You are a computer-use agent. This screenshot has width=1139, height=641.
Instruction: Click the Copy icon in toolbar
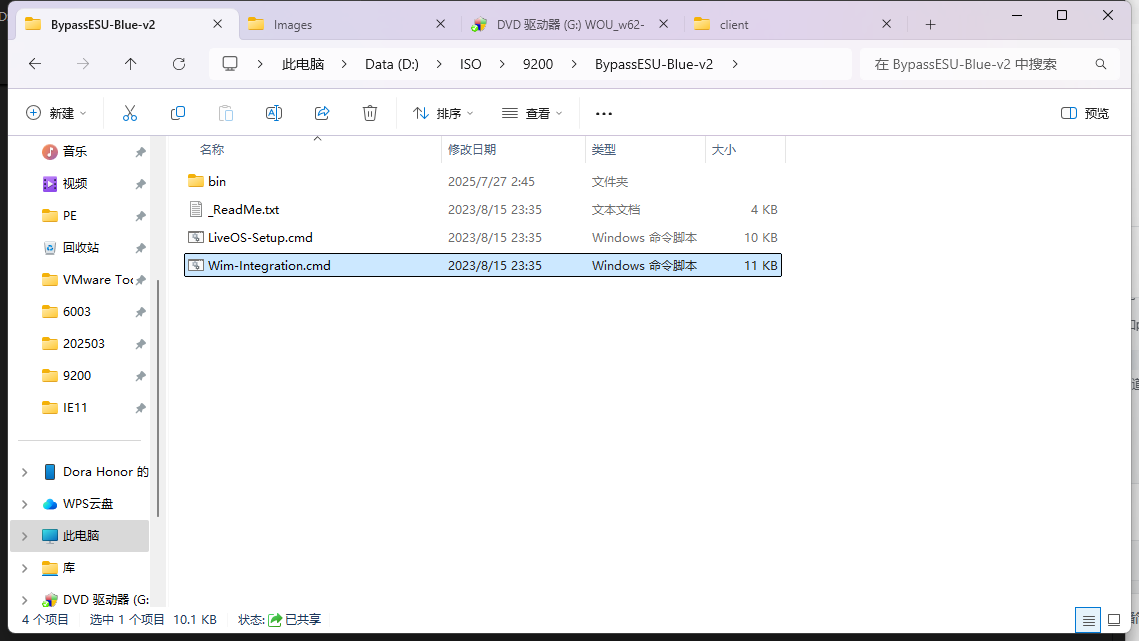tap(178, 113)
